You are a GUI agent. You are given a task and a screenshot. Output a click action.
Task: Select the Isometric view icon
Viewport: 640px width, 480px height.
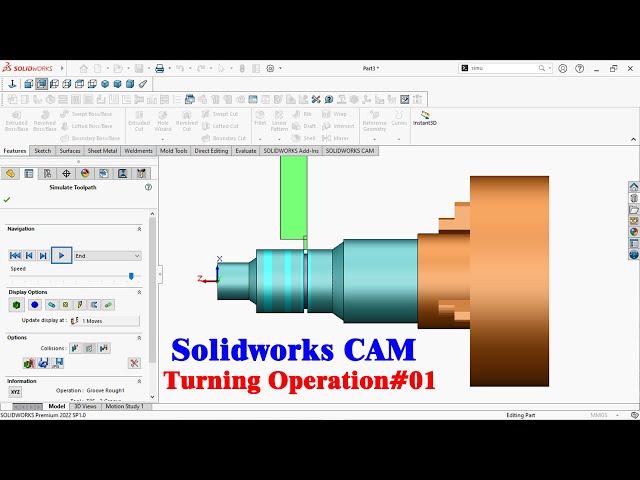tap(105, 84)
